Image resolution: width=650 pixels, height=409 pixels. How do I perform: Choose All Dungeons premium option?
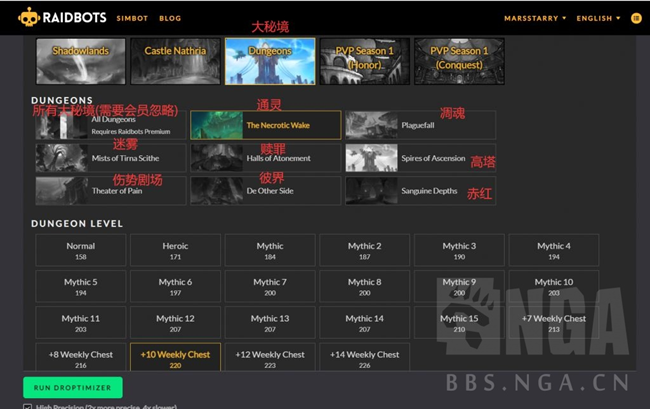coord(111,125)
